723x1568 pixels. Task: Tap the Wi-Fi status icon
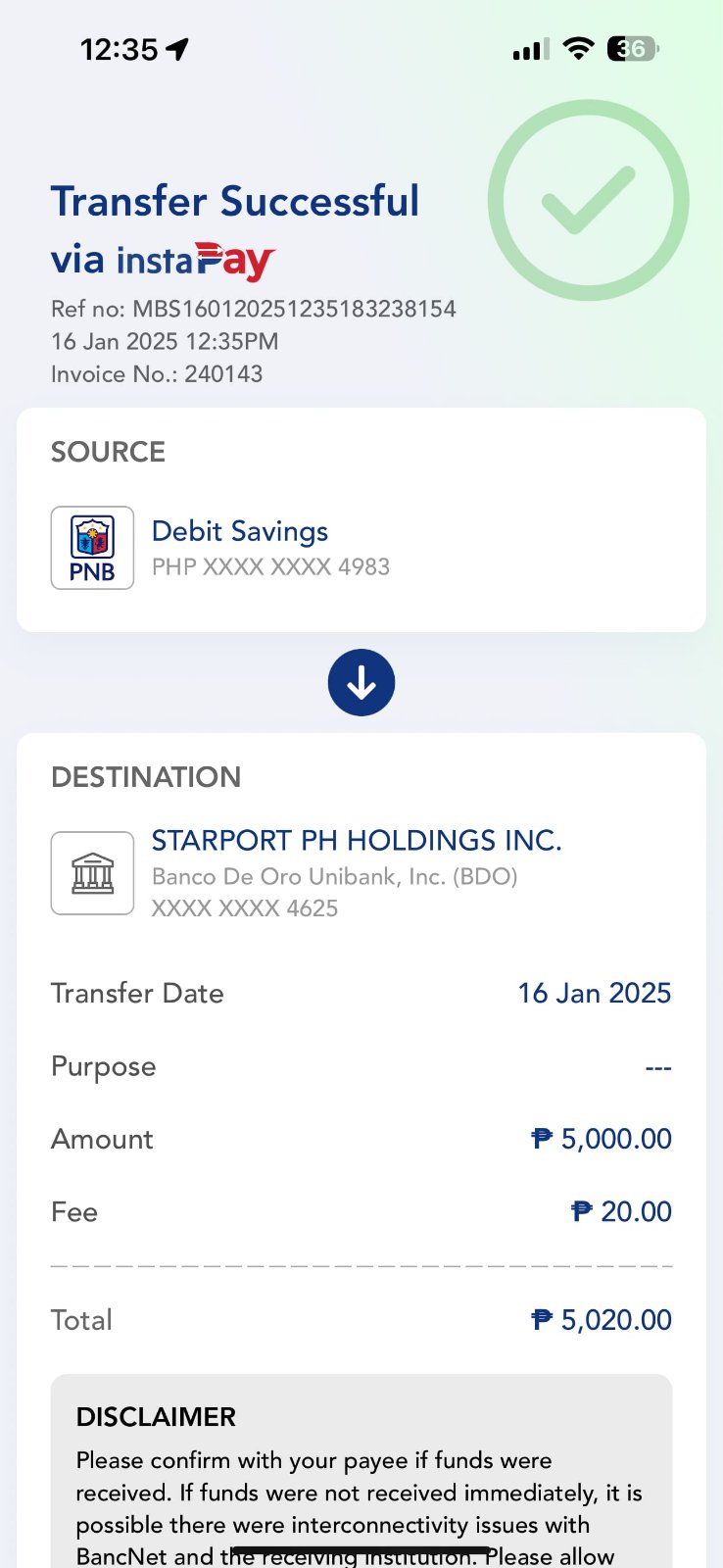579,48
